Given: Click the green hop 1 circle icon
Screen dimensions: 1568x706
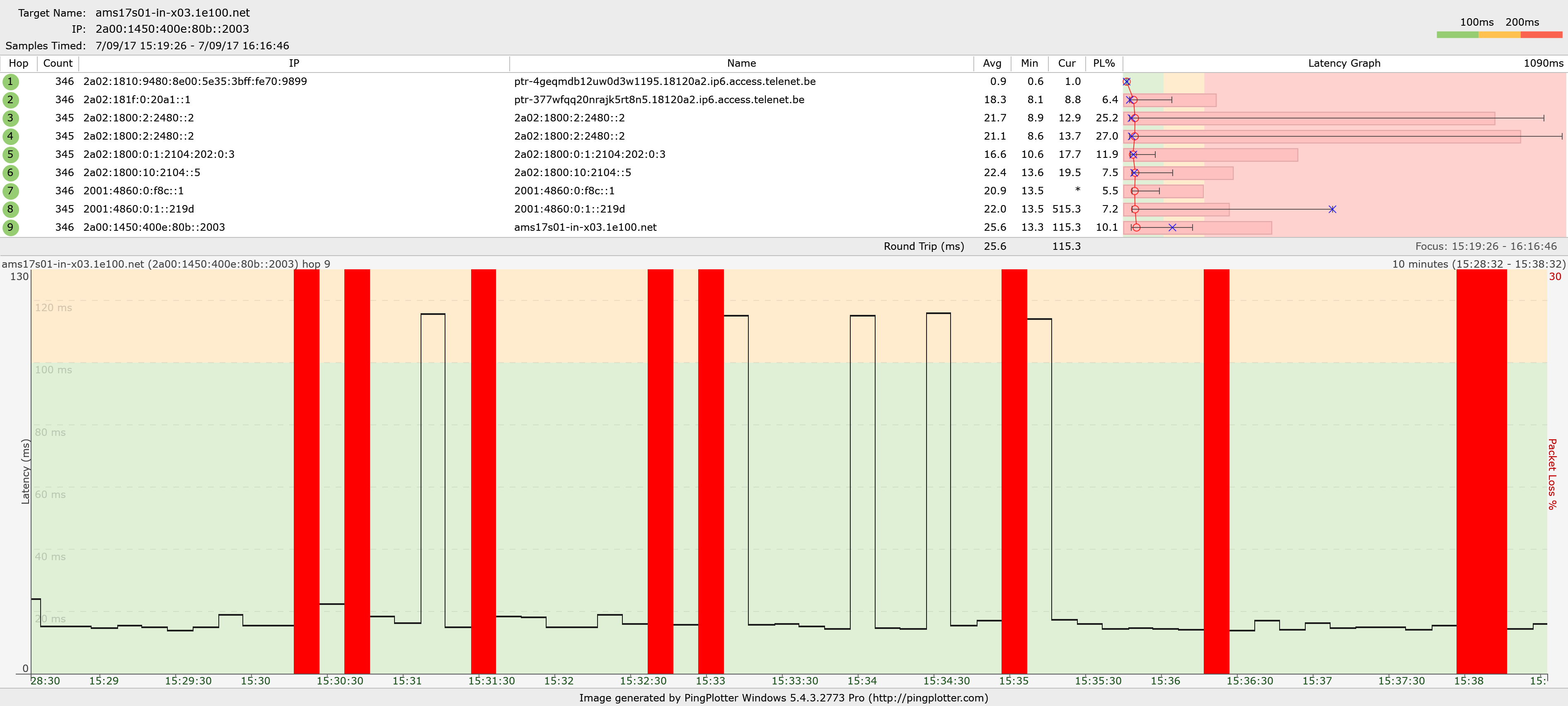Looking at the screenshot, I should pos(10,82).
